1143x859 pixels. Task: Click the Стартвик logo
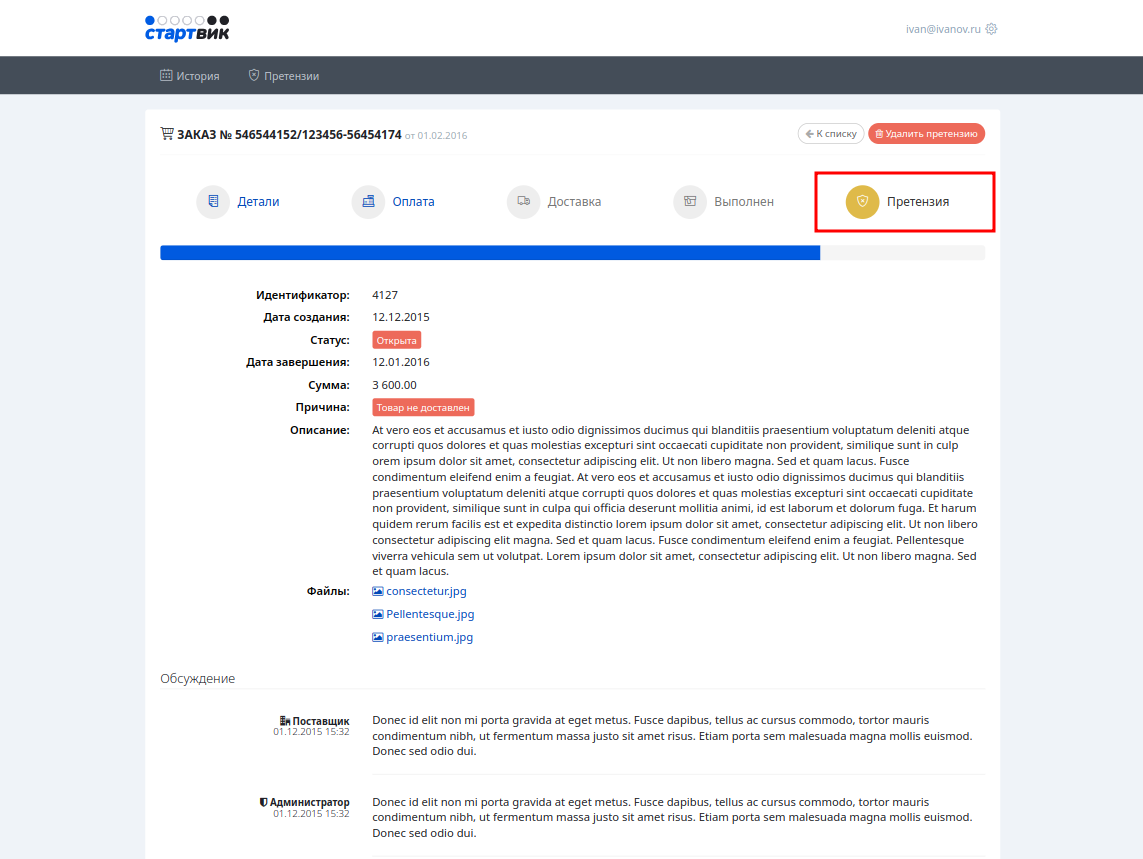tap(187, 28)
